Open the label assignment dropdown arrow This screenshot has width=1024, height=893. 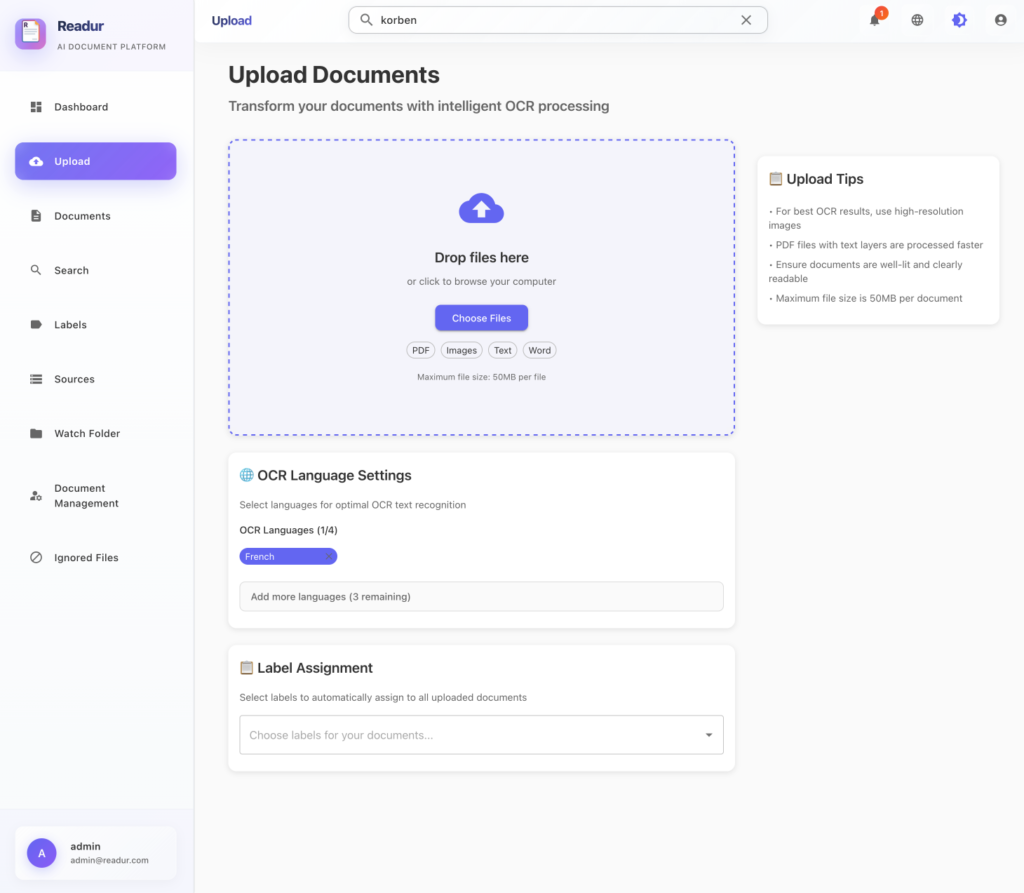709,735
